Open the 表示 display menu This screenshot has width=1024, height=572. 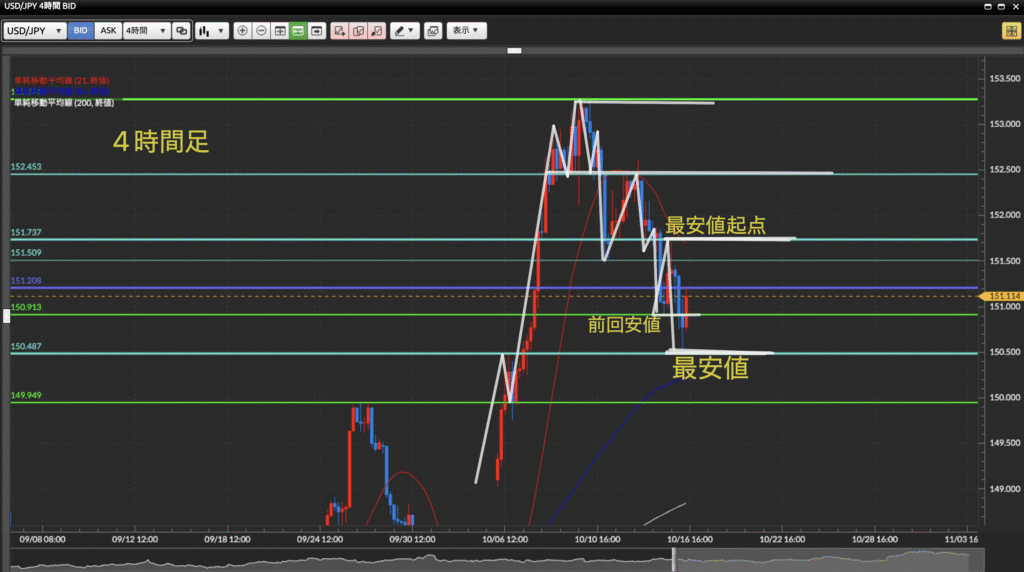pos(466,31)
